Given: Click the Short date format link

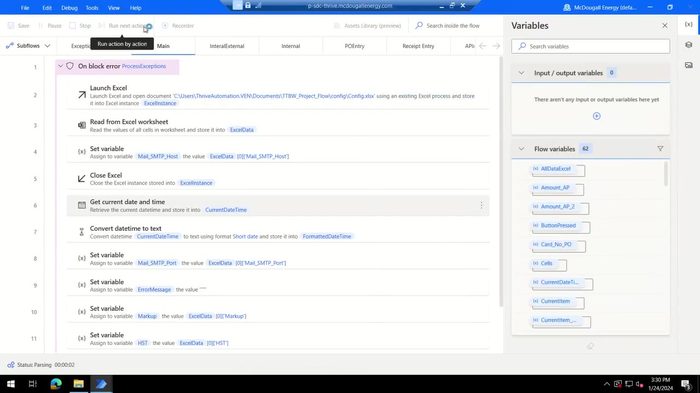Looking at the screenshot, I should [x=245, y=236].
